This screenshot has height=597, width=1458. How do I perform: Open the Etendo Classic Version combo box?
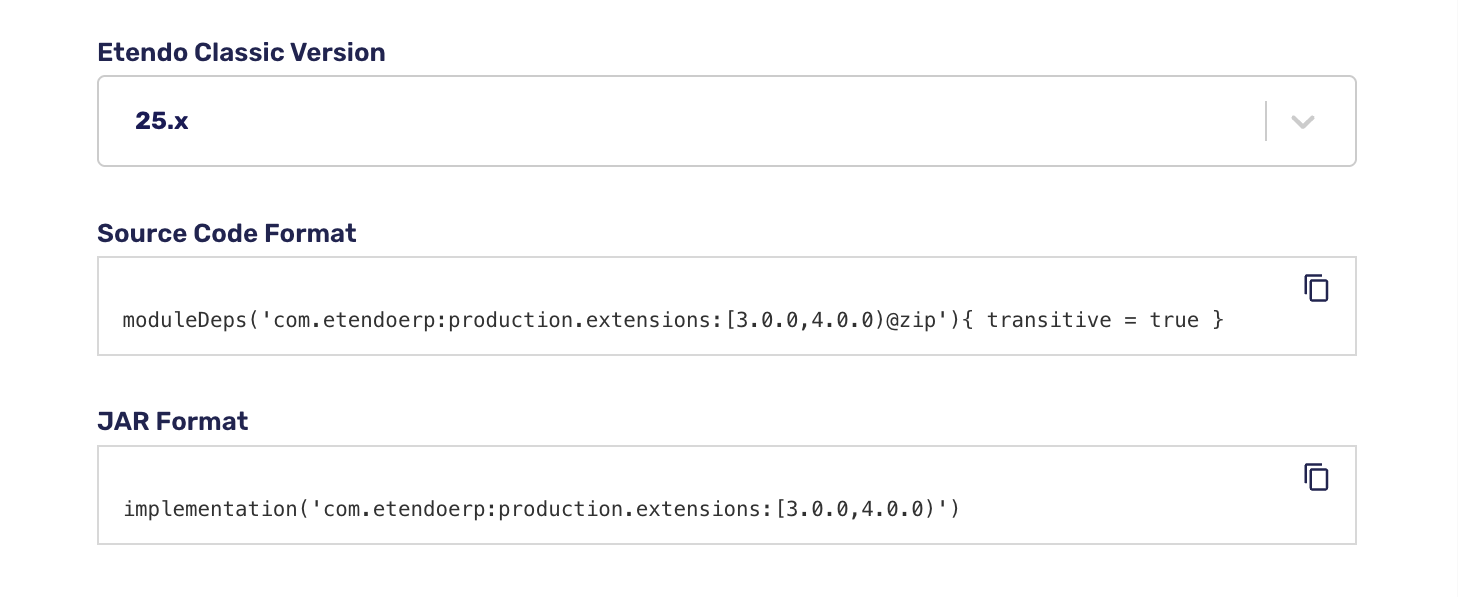click(x=726, y=121)
